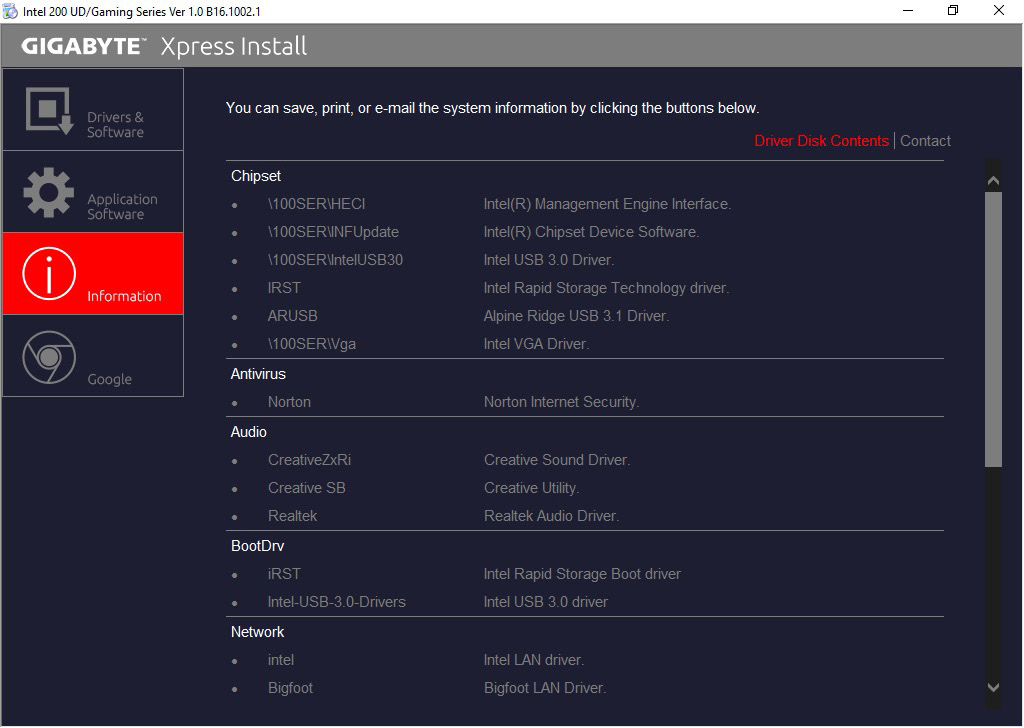Click the scroll up arrow
This screenshot has width=1024, height=728.
click(993, 180)
